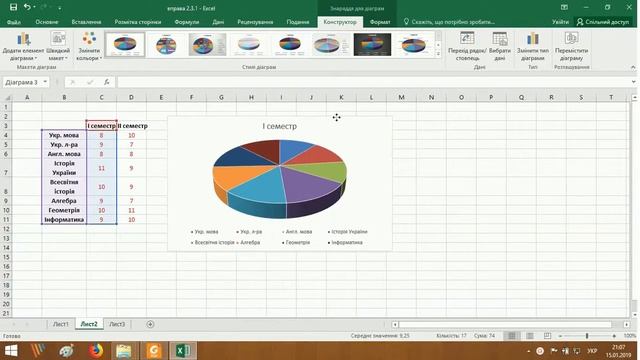Open File Explorer from taskbar

click(x=123, y=351)
